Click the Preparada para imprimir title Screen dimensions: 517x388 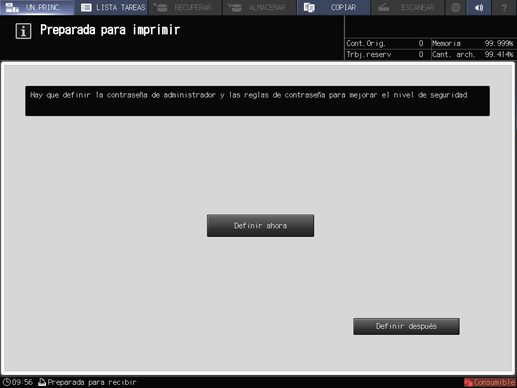coord(110,30)
